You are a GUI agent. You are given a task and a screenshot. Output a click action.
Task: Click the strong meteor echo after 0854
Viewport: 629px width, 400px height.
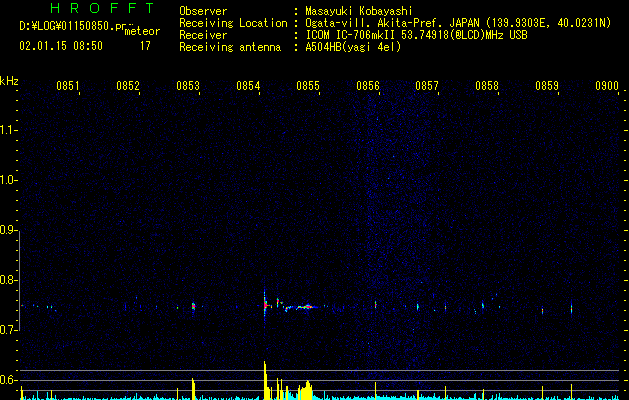pyautogui.click(x=265, y=305)
